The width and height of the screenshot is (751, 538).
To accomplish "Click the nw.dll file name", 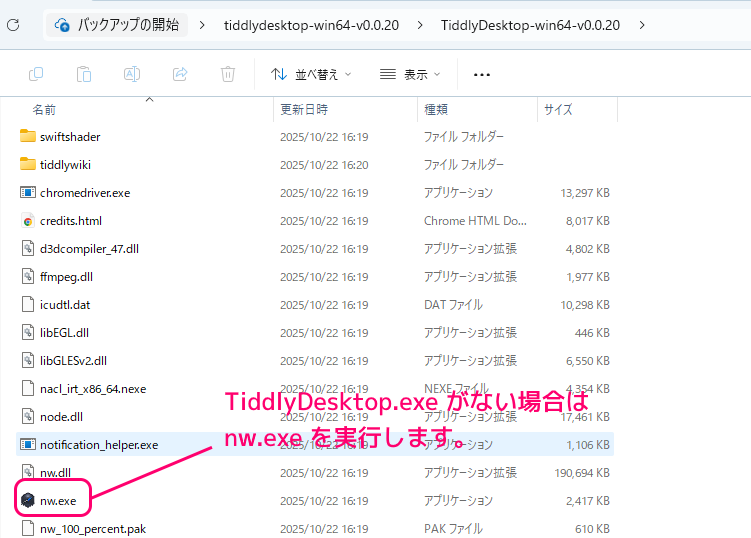I will 55,473.
